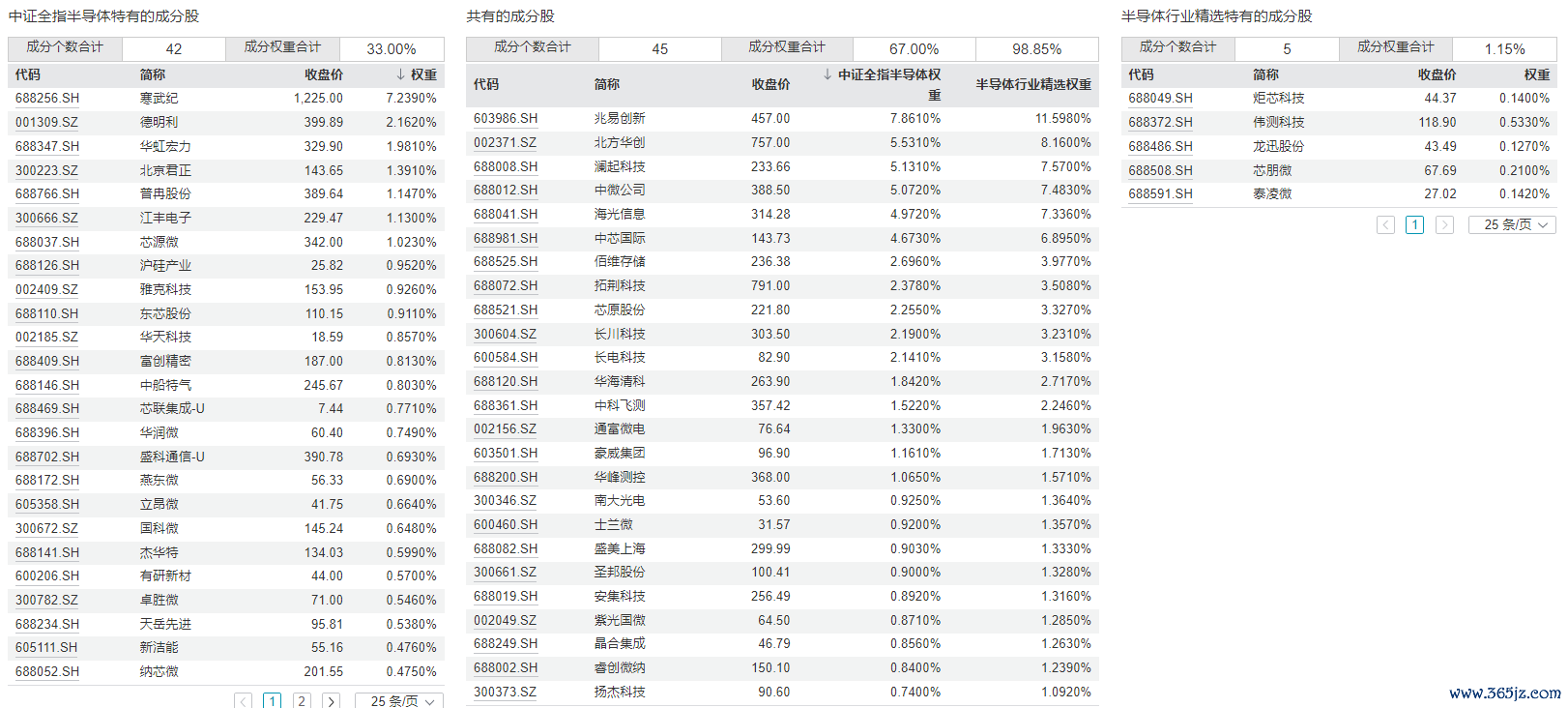
Task: Open stock code 603986.SH link
Action: (x=506, y=118)
